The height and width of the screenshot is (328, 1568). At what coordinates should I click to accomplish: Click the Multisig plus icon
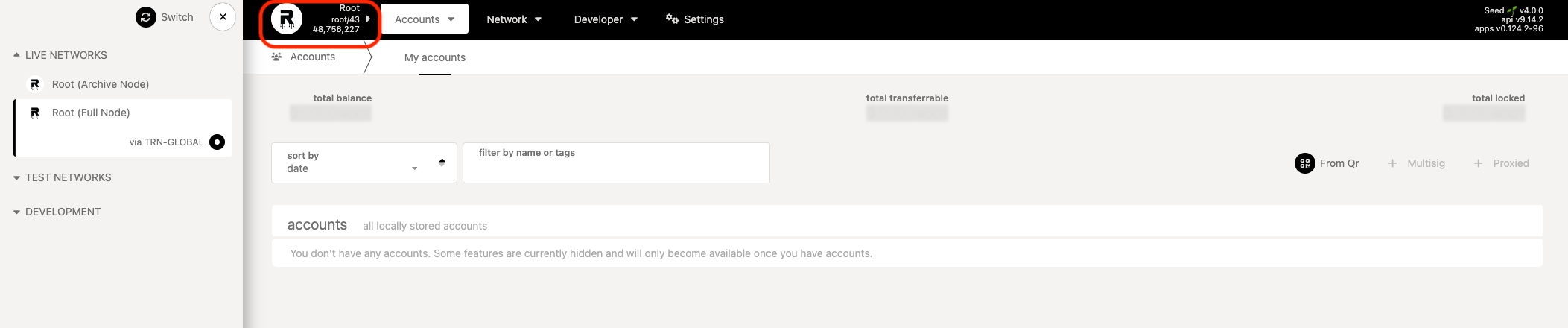[1392, 163]
